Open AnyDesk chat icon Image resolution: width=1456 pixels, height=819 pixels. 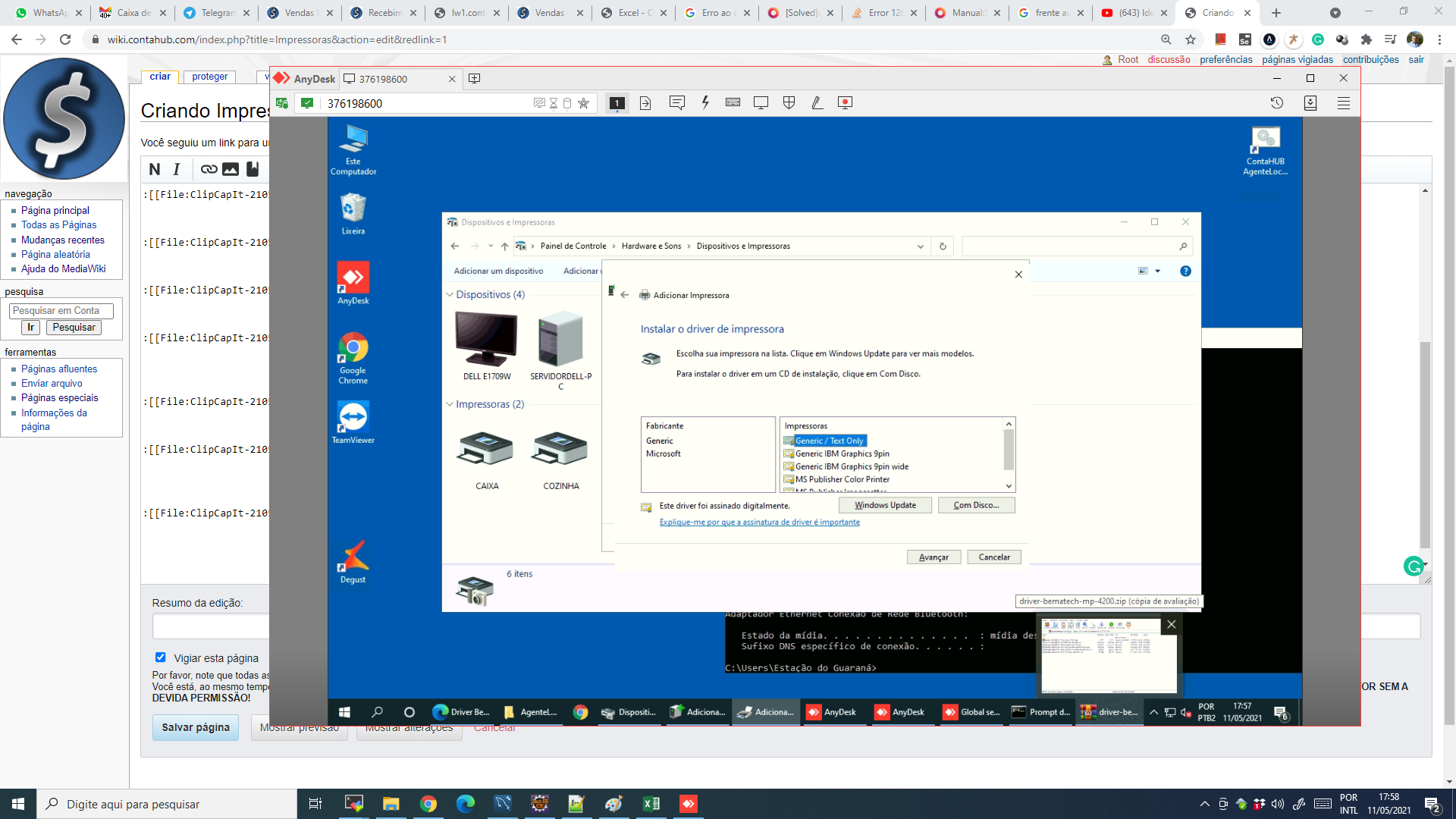click(677, 102)
